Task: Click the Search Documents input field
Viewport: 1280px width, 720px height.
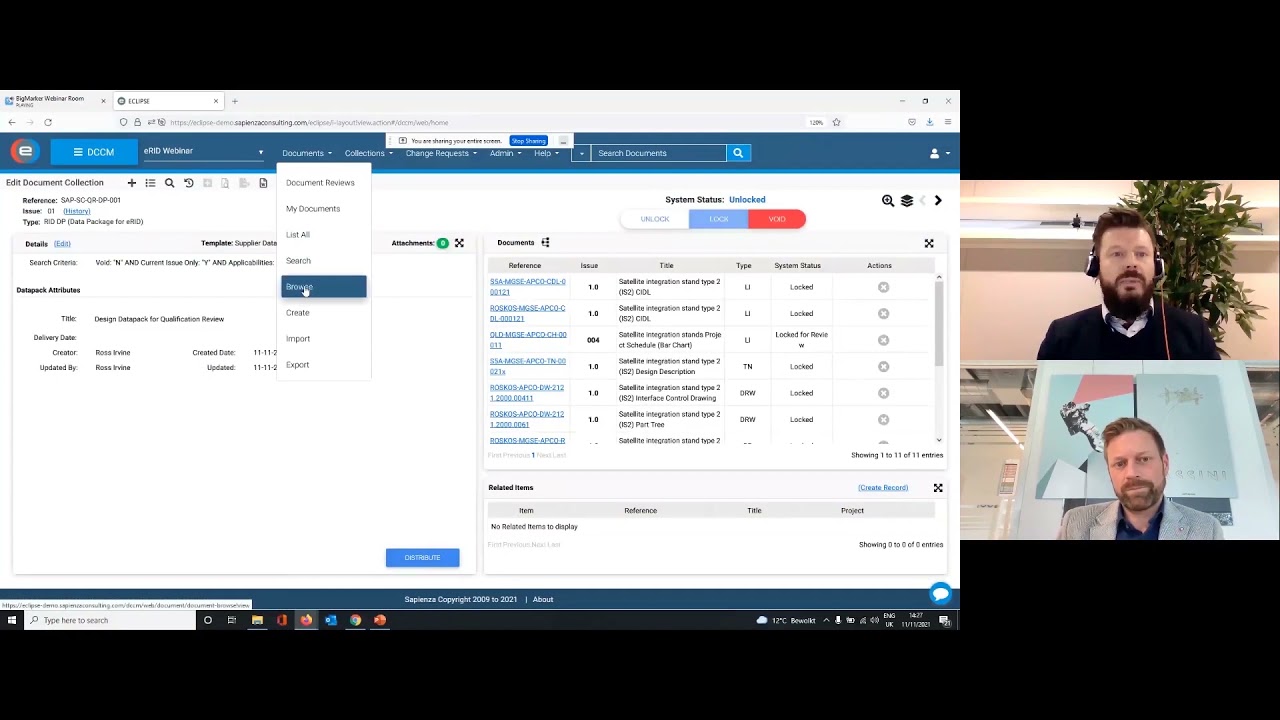Action: 659,153
